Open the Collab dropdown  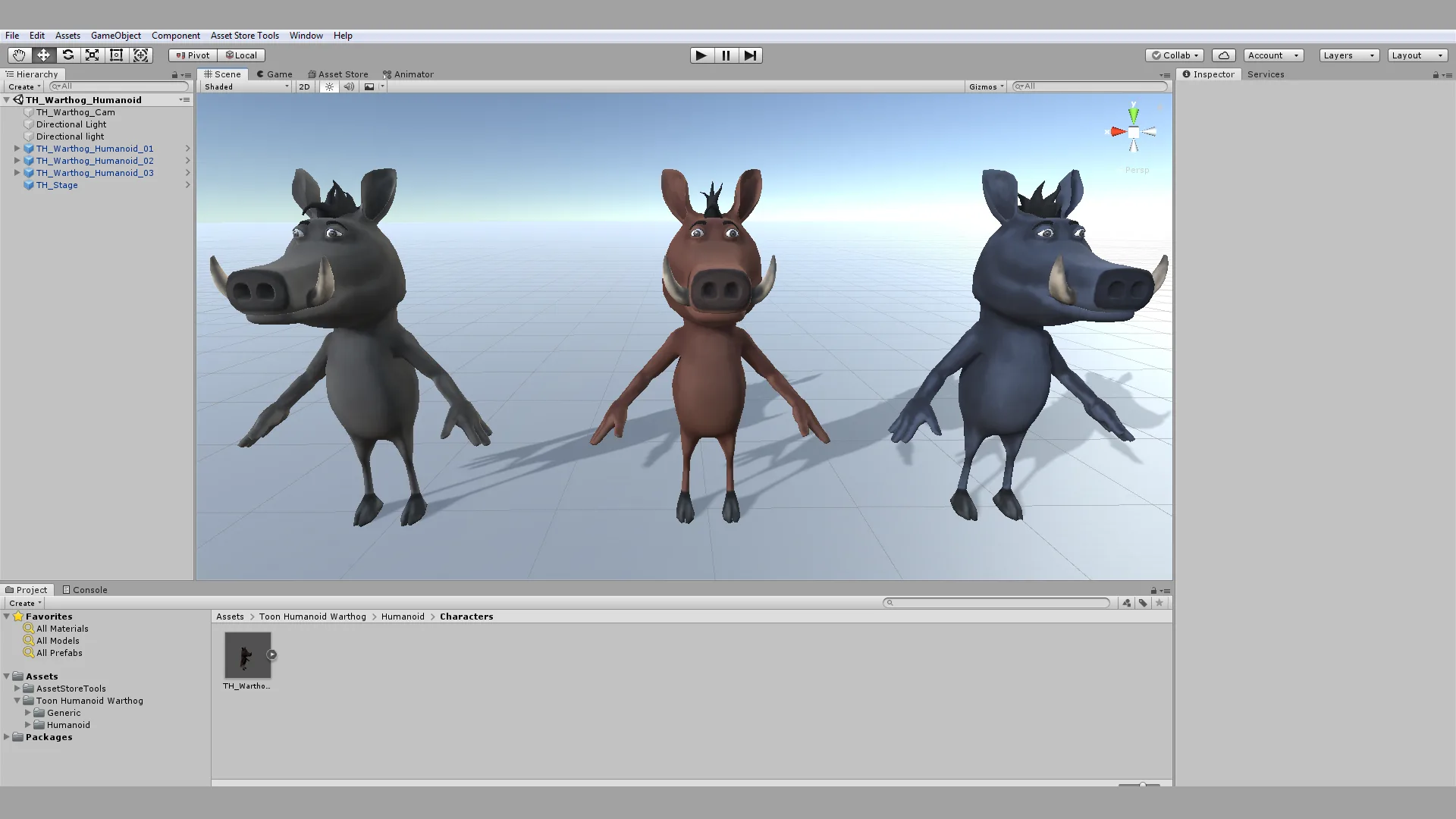click(1174, 55)
